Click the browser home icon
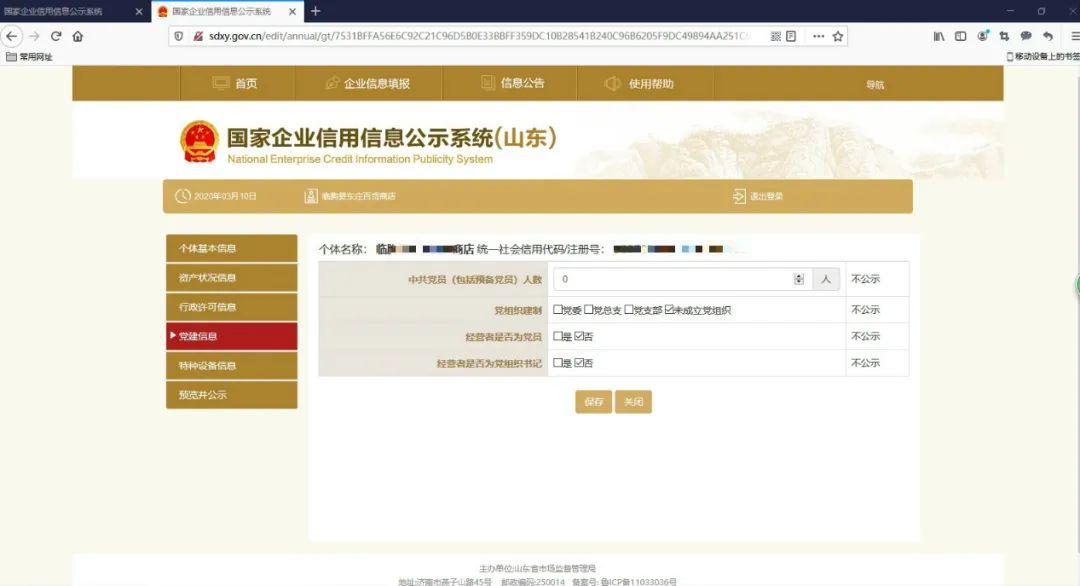Viewport: 1080px width, 586px height. [x=77, y=36]
